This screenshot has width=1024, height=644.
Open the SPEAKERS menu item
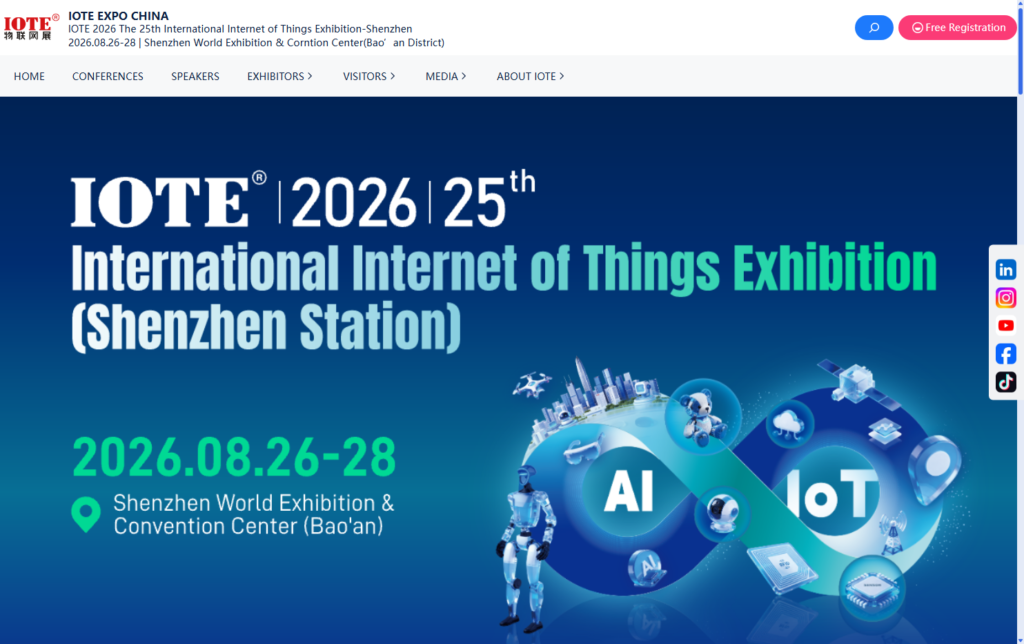click(195, 76)
